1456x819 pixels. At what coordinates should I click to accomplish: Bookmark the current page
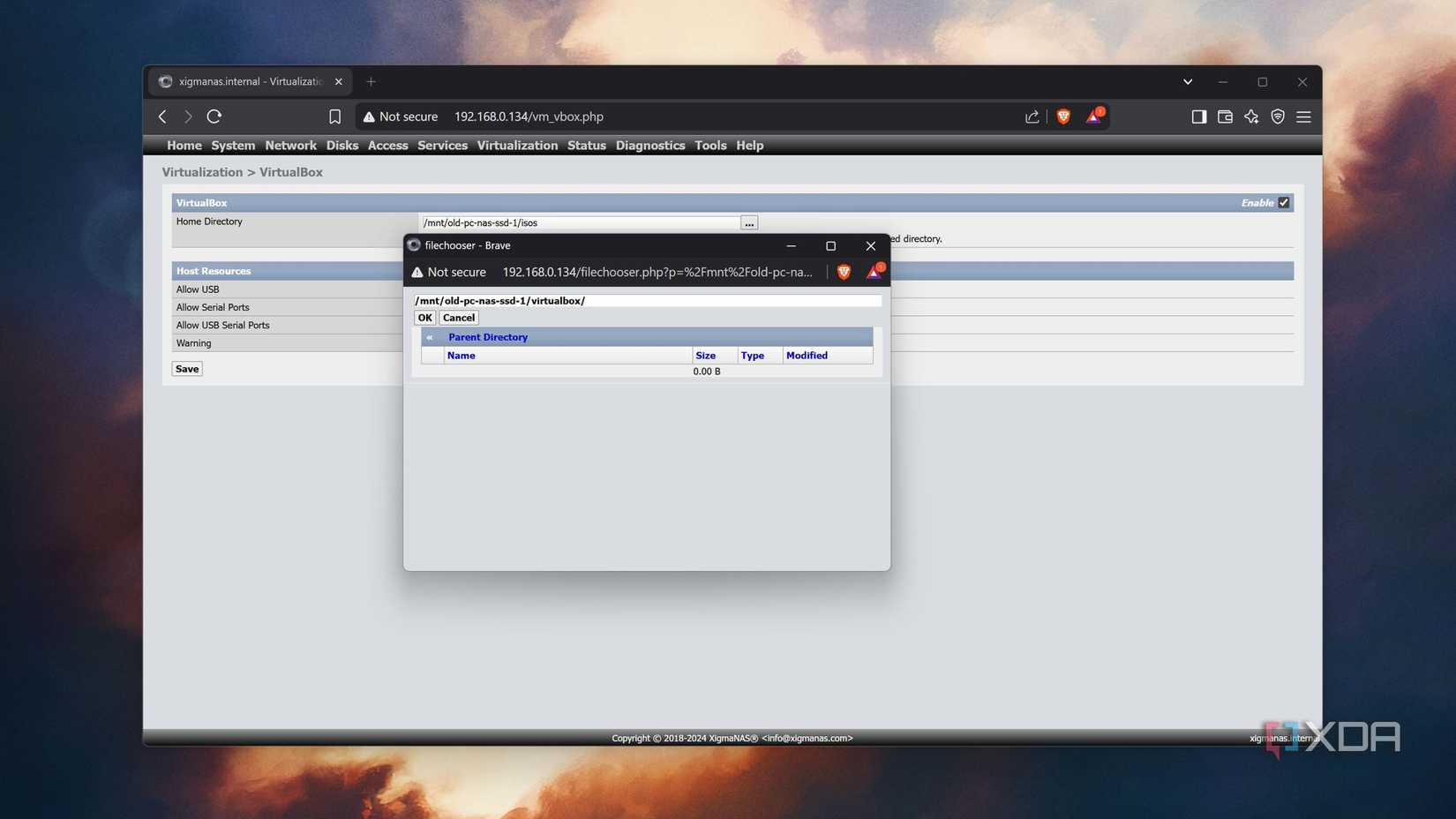tap(334, 116)
